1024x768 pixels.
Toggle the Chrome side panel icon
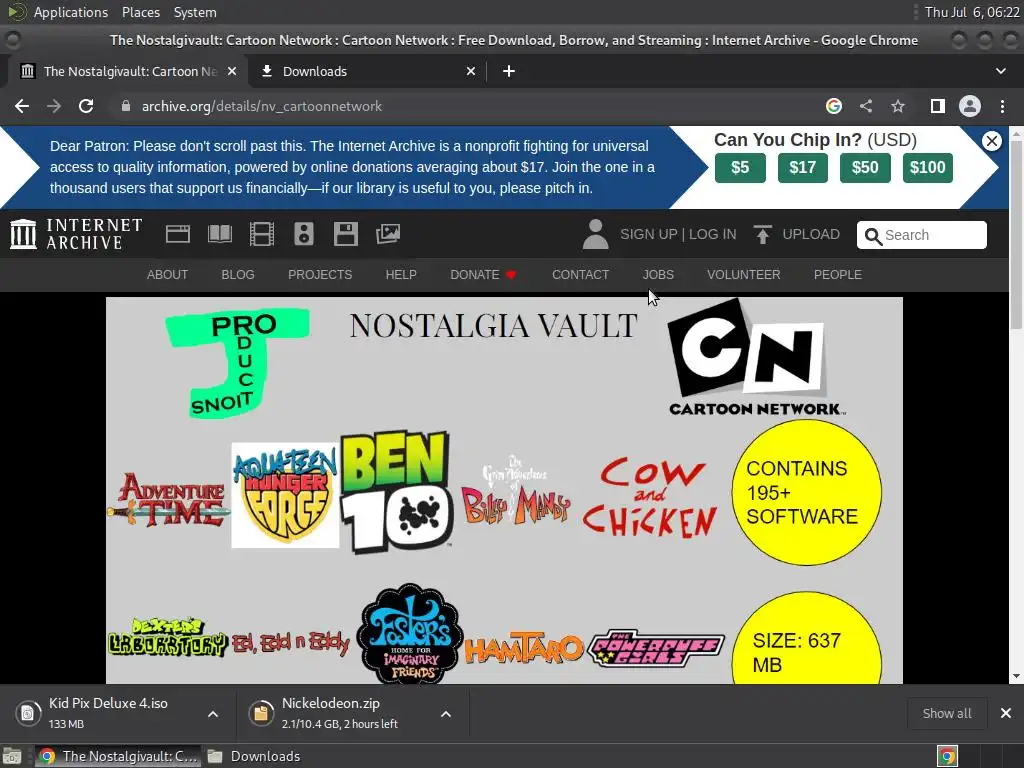tap(938, 106)
